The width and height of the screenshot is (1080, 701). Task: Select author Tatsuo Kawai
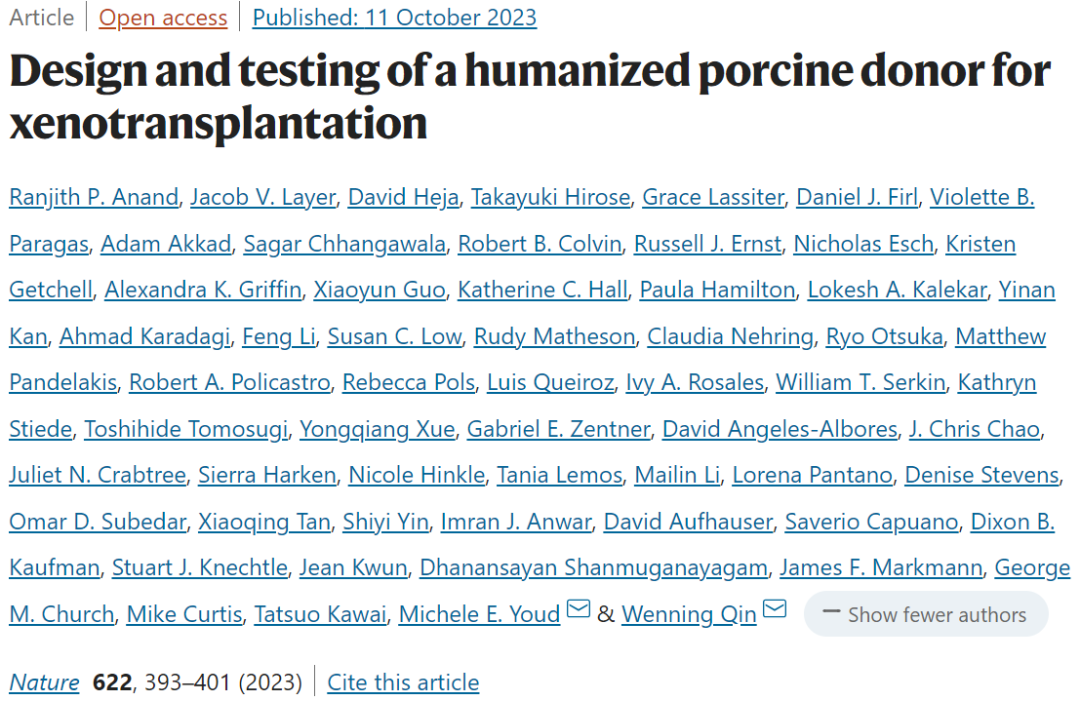point(320,614)
